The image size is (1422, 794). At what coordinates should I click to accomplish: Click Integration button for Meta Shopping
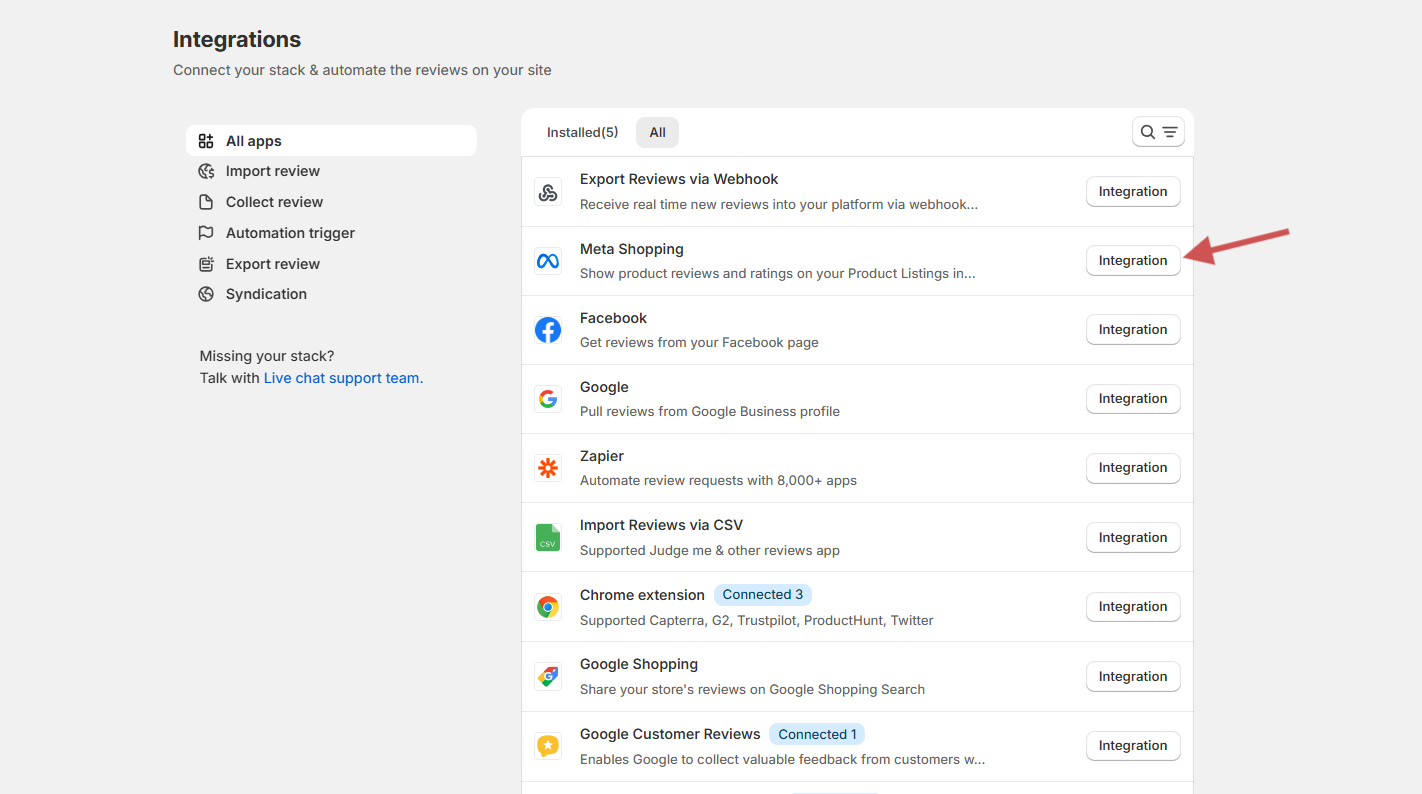click(x=1132, y=261)
